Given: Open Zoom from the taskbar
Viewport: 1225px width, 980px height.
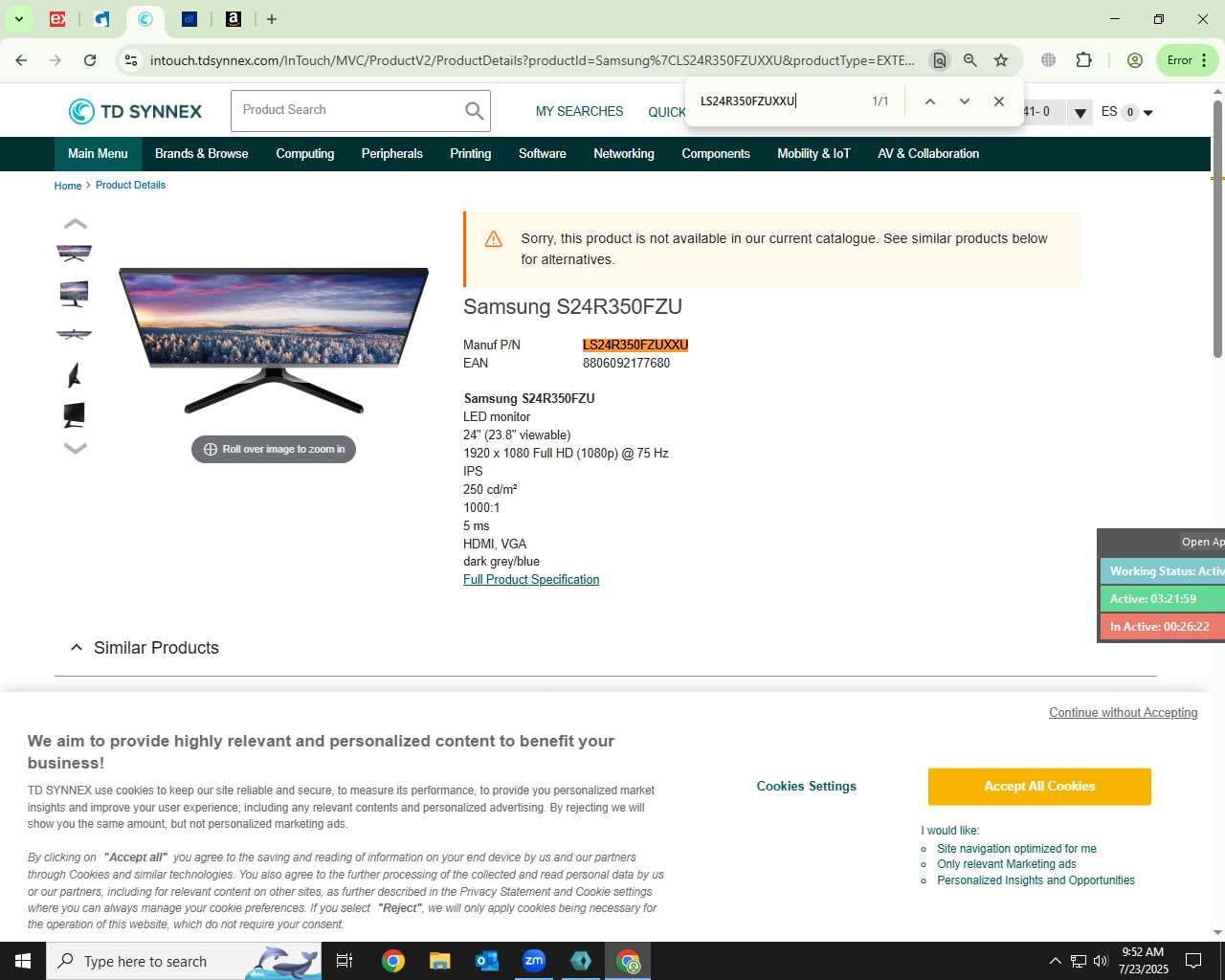Looking at the screenshot, I should coord(534,961).
